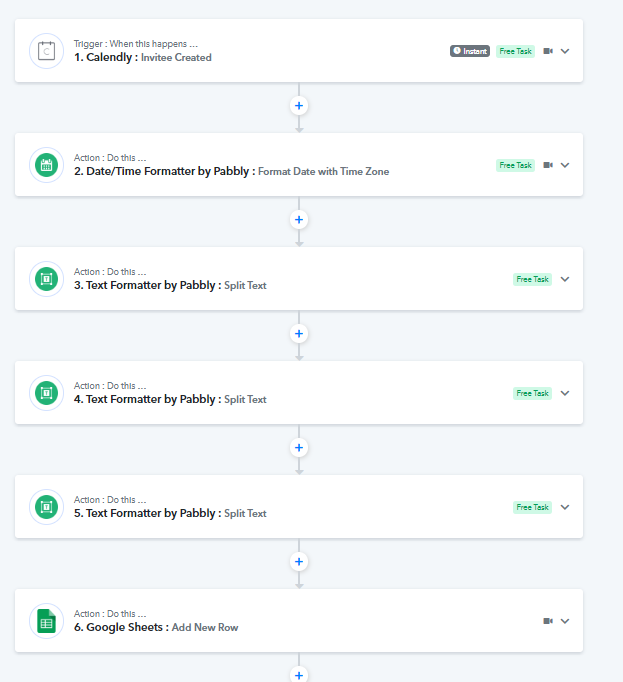Click the Google Sheets app icon
The width and height of the screenshot is (623, 682).
pyautogui.click(x=46, y=621)
